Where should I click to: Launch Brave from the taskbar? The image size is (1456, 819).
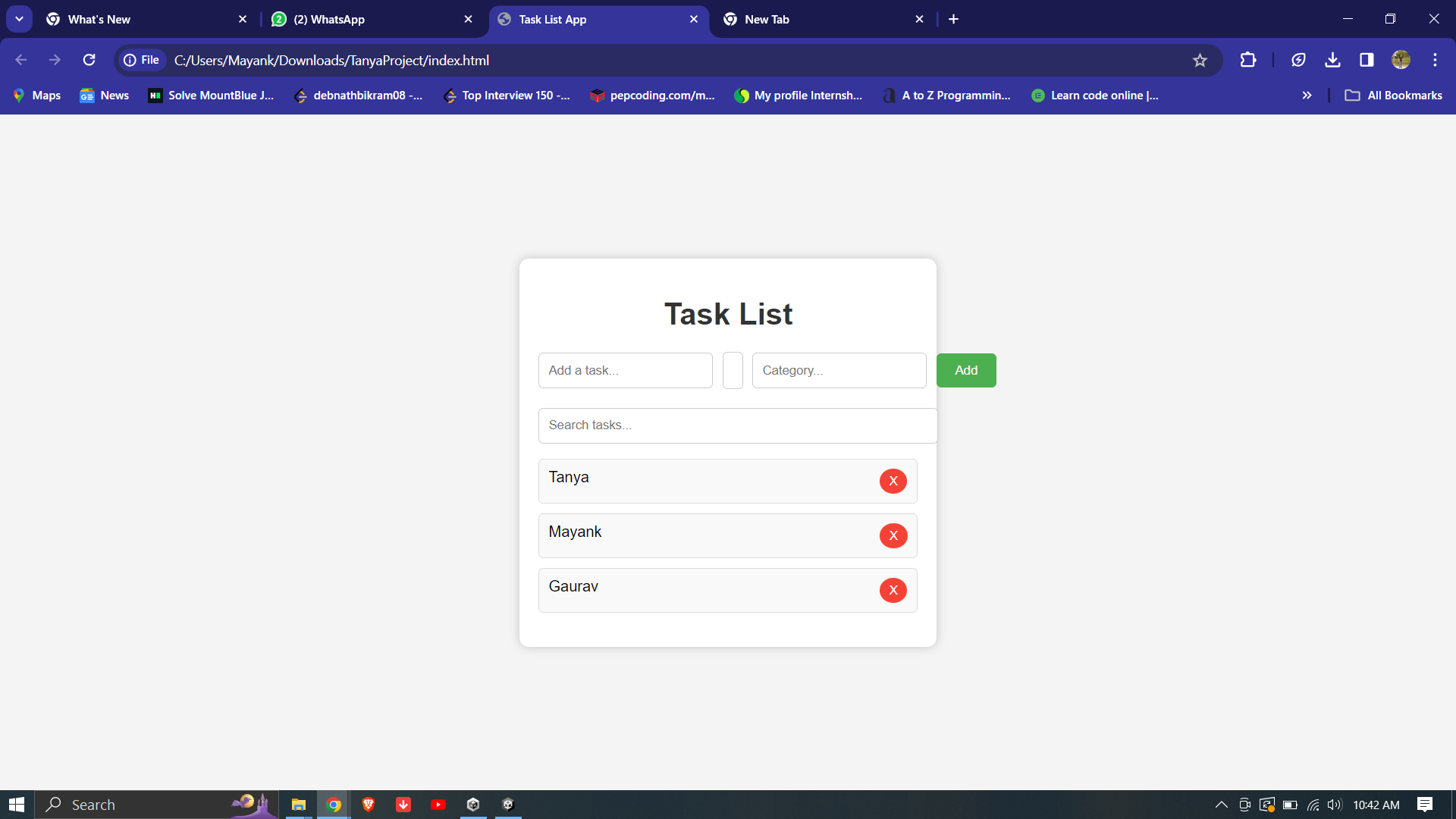[x=369, y=804]
